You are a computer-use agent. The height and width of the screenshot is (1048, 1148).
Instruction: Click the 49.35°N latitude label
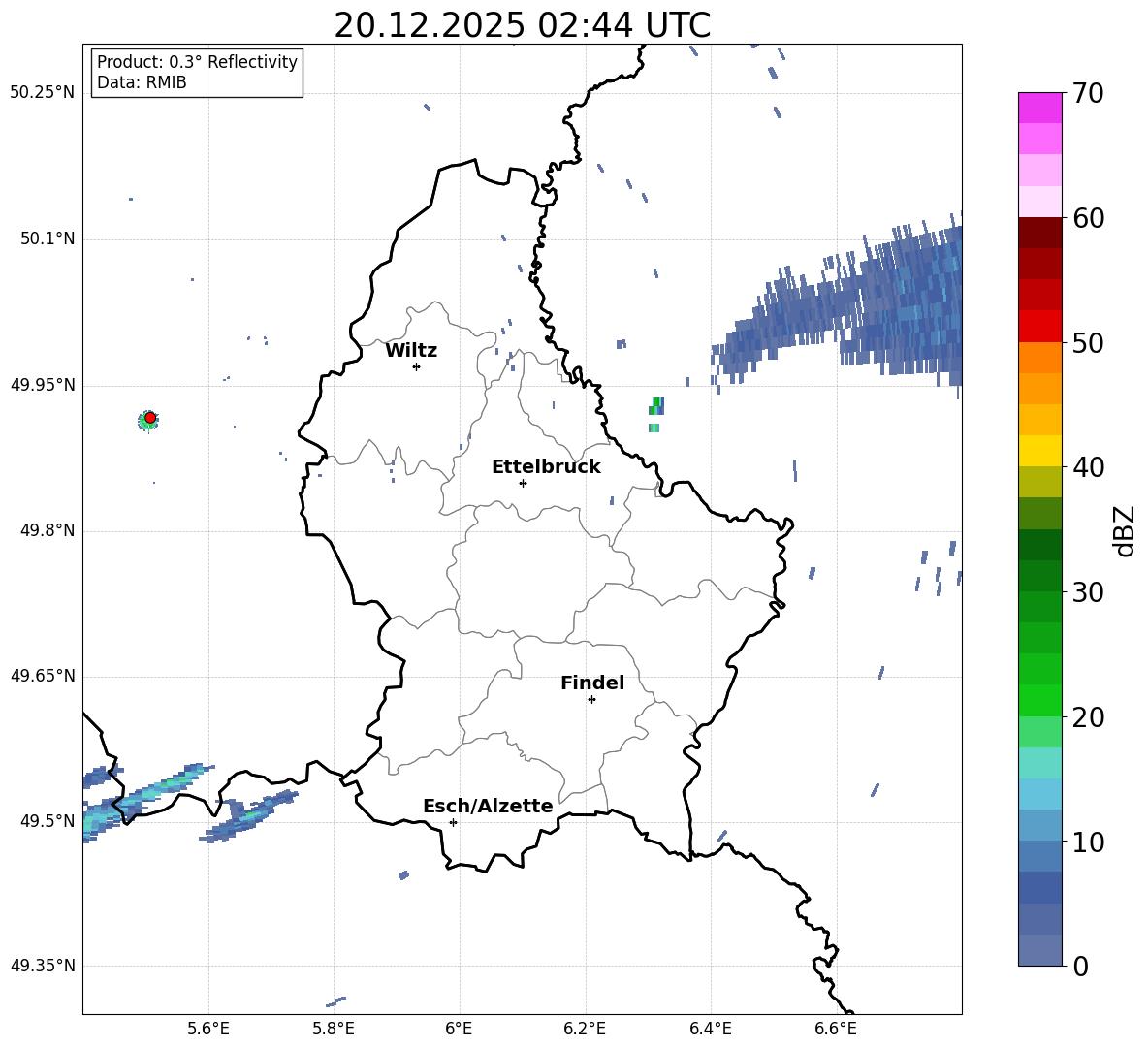point(43,966)
